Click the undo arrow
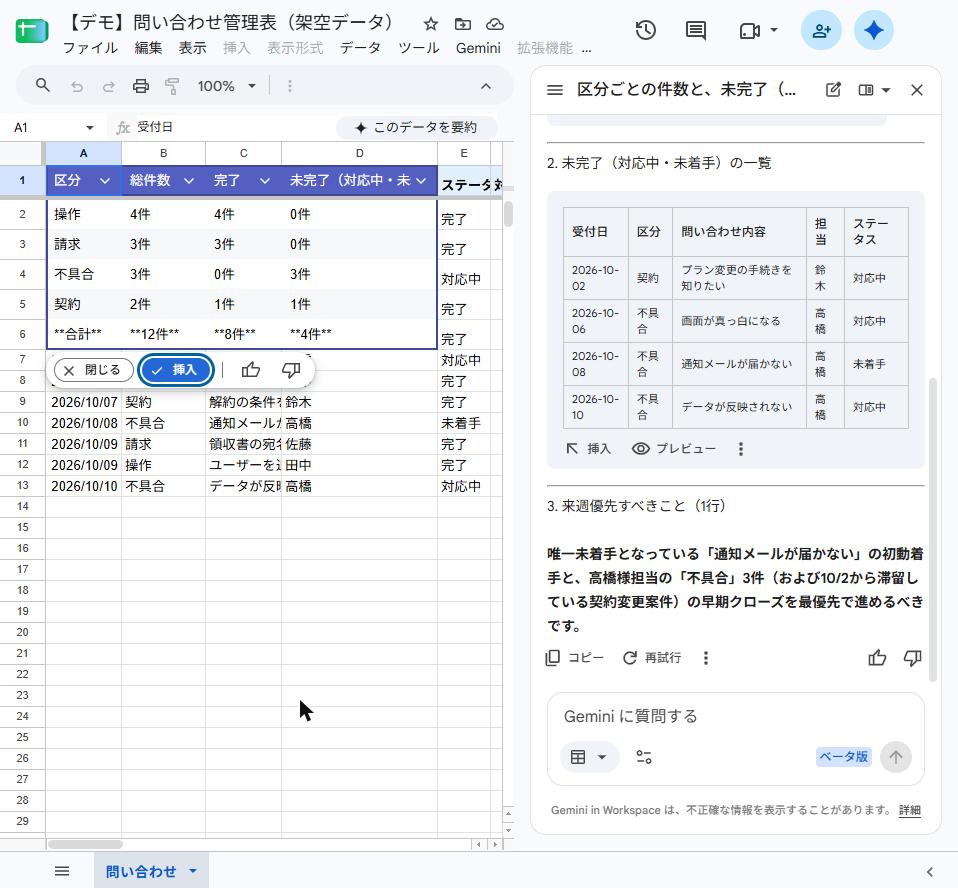This screenshot has width=958, height=888. 76,86
